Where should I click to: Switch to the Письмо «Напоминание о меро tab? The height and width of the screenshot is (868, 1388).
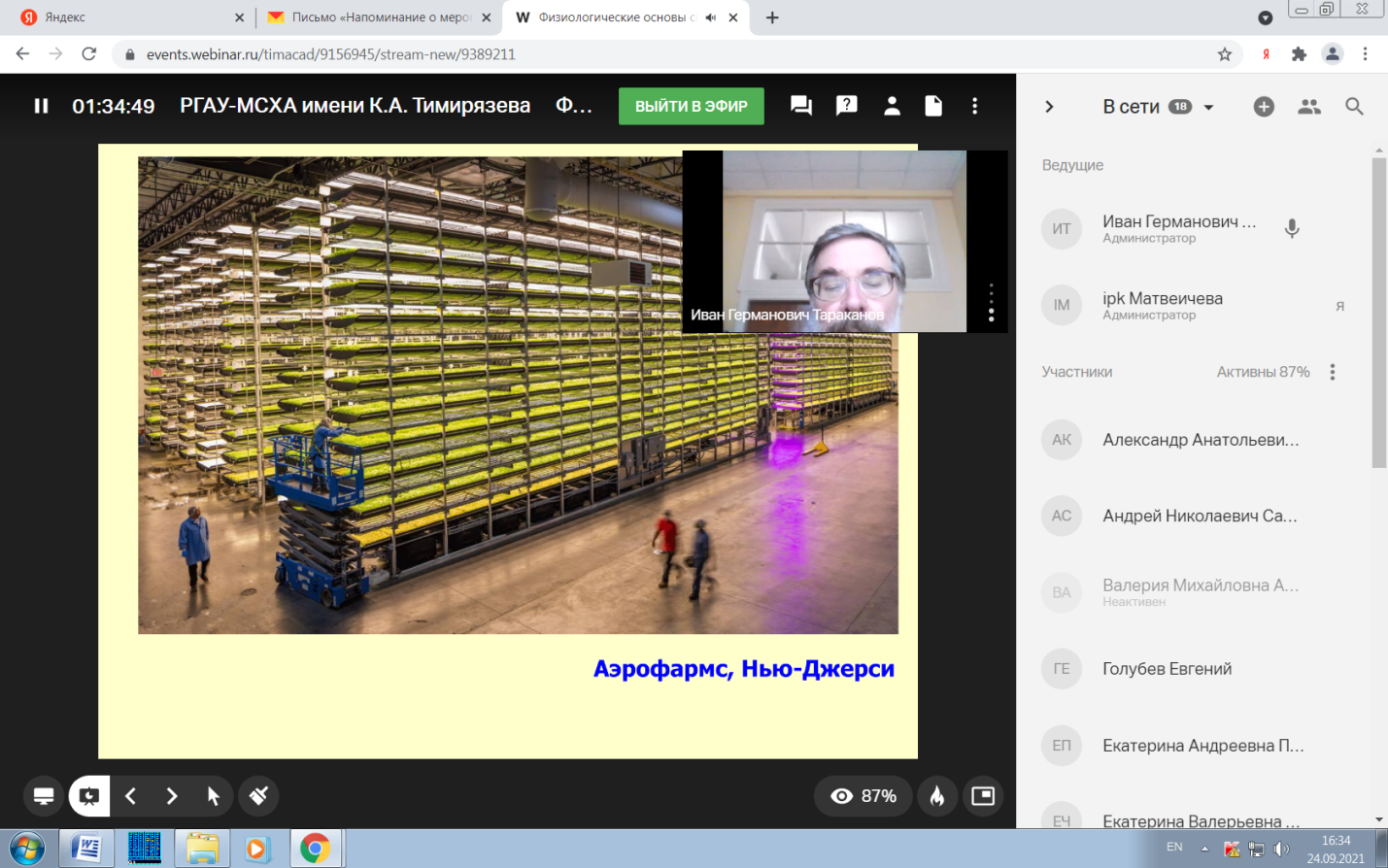[382, 17]
